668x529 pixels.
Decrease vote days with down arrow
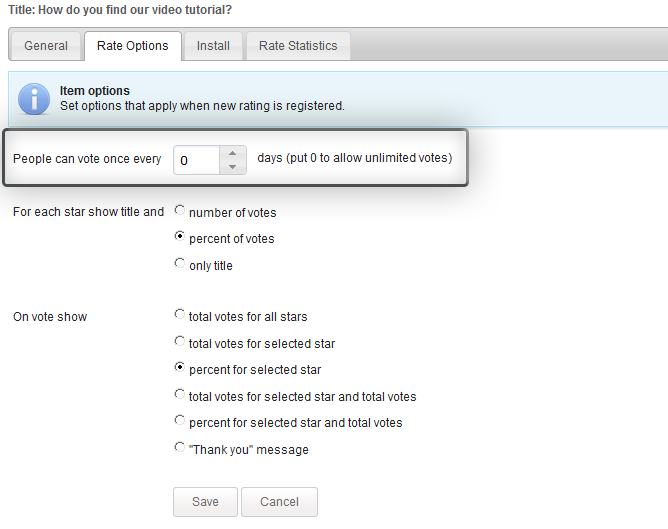point(233,167)
